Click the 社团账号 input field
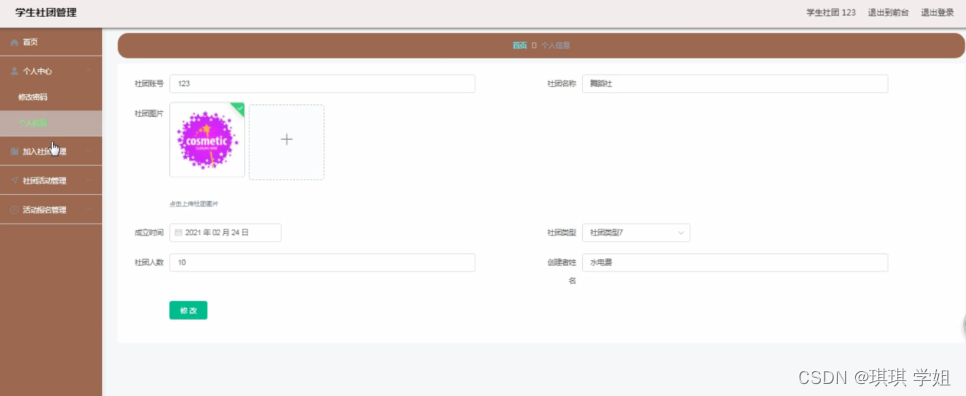 (x=322, y=84)
